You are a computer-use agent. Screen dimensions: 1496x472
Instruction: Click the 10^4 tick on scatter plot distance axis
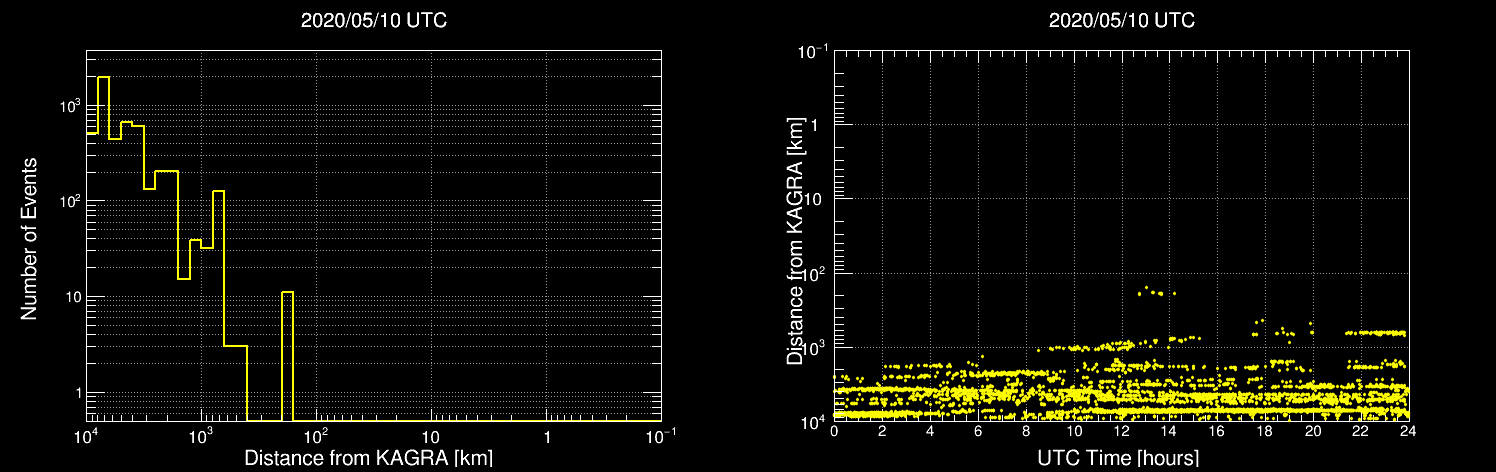(x=814, y=420)
